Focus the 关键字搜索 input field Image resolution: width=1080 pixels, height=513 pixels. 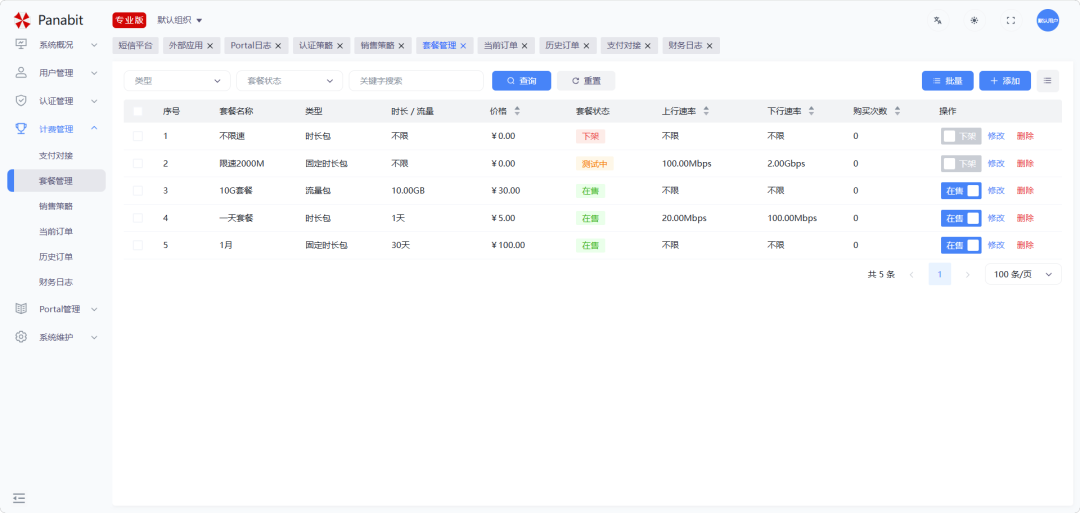tap(416, 81)
